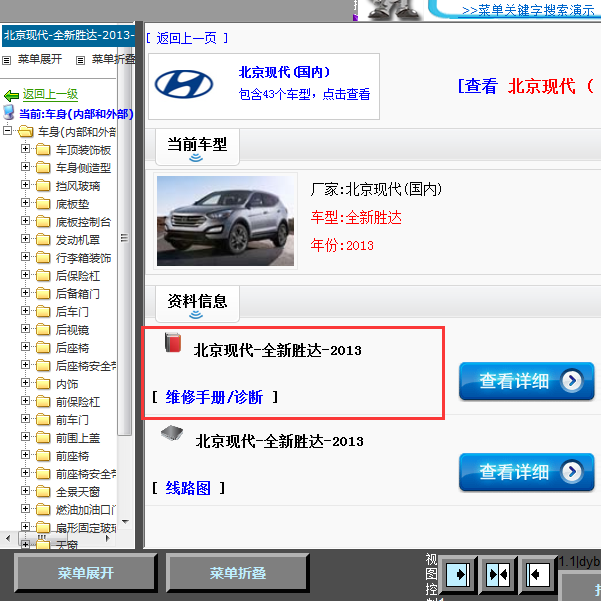Click the 内饰 folder icon
The image size is (601, 601).
[43, 384]
